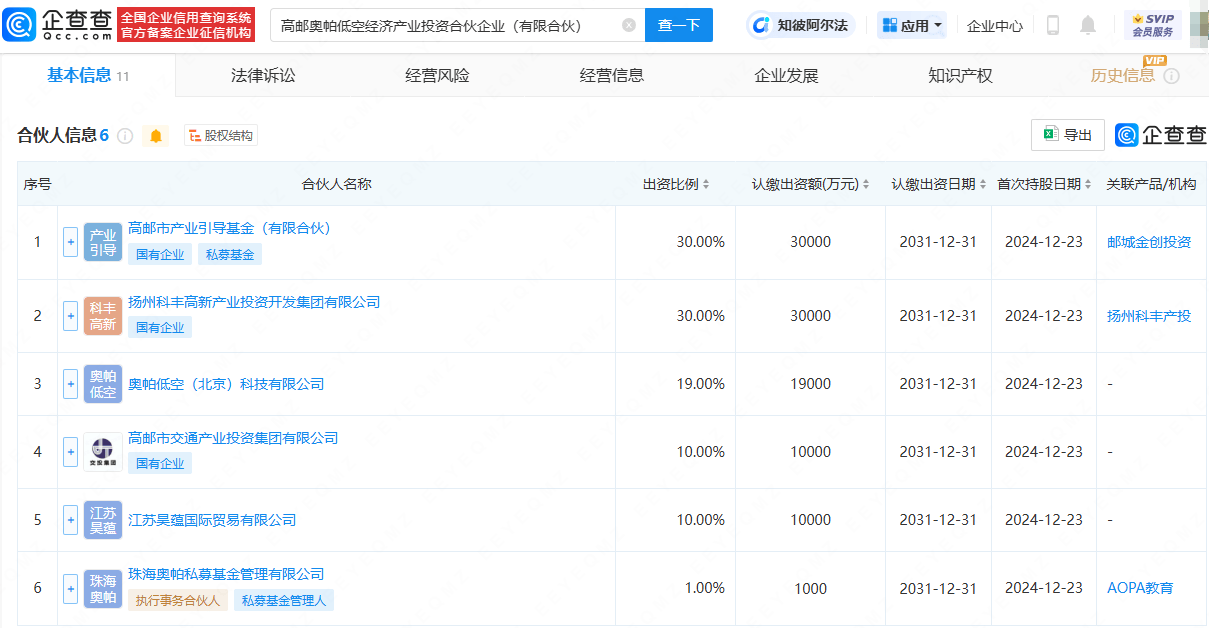Image resolution: width=1209 pixels, height=628 pixels.
Task: Click the 江苏昊蕴 company logo
Action: click(103, 520)
